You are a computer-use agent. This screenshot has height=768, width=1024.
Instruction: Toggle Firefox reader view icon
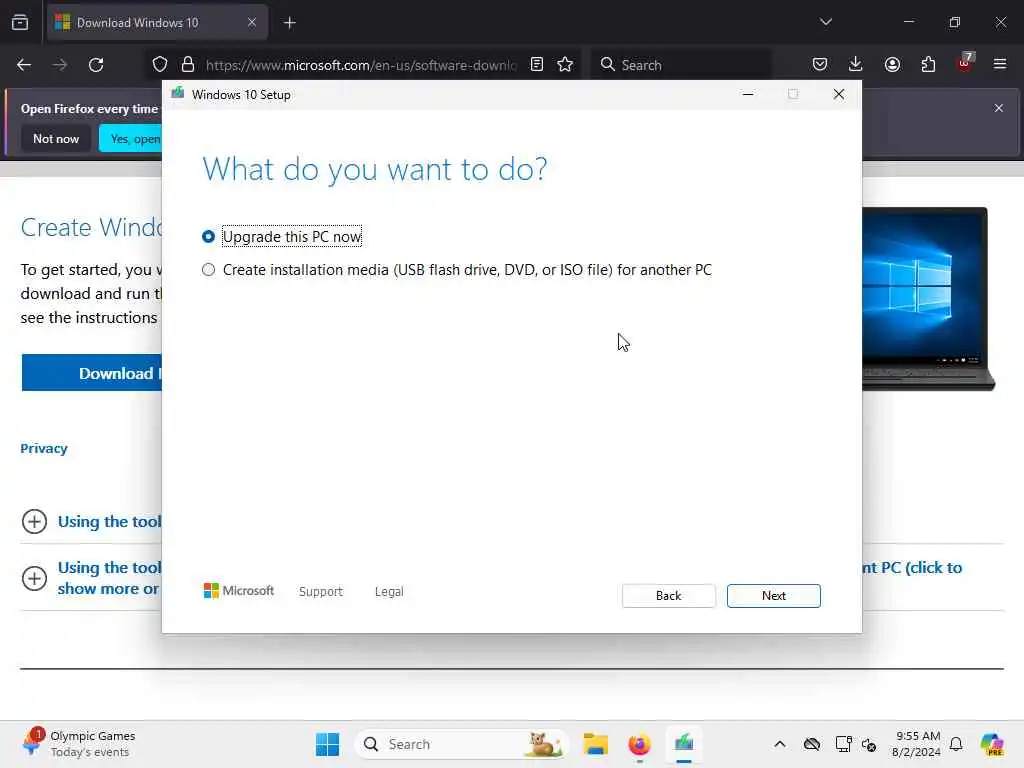537,65
